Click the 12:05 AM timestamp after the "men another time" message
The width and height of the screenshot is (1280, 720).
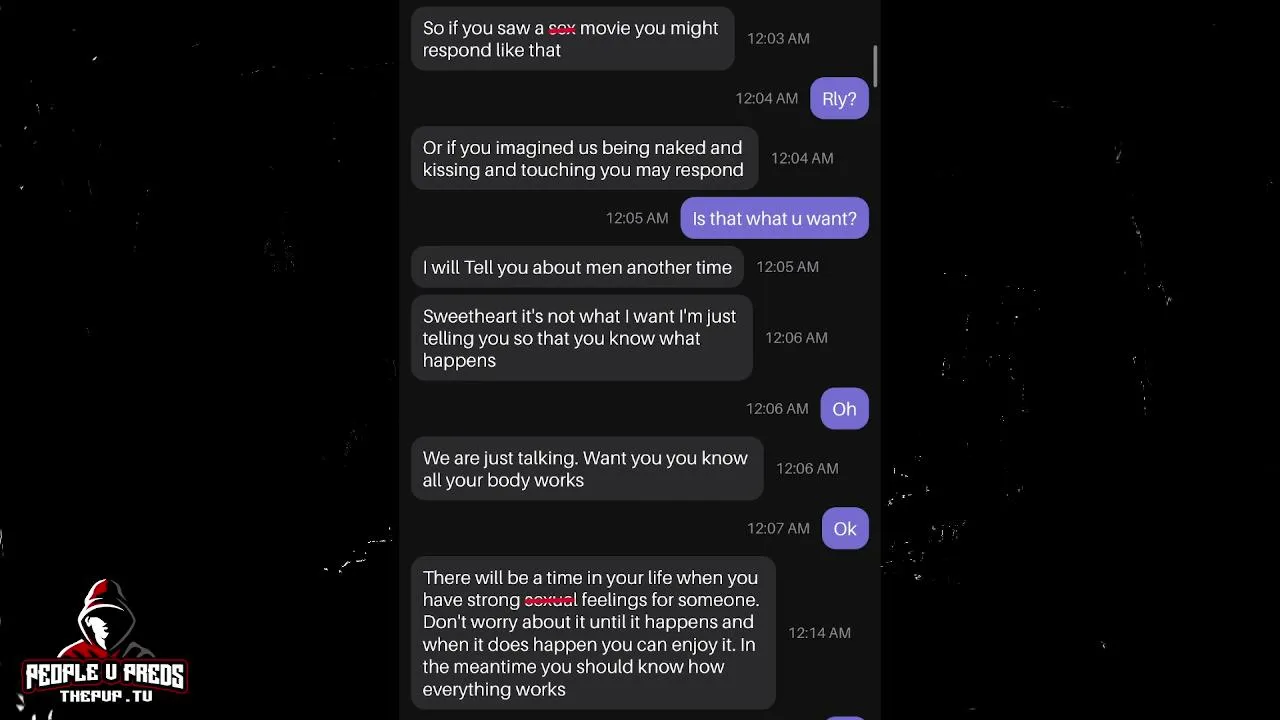(787, 267)
